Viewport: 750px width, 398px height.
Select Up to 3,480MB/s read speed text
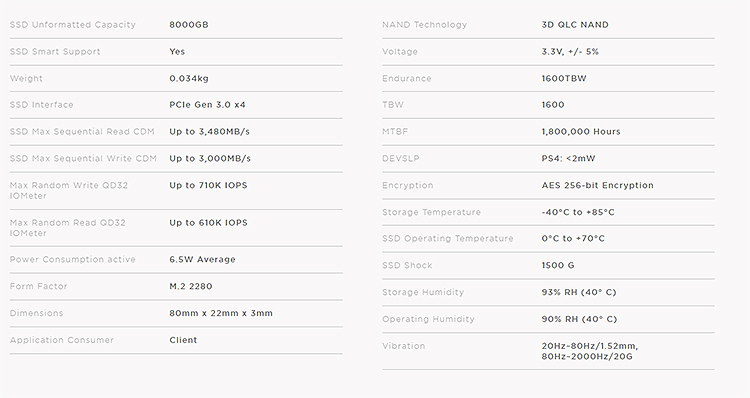tap(210, 132)
